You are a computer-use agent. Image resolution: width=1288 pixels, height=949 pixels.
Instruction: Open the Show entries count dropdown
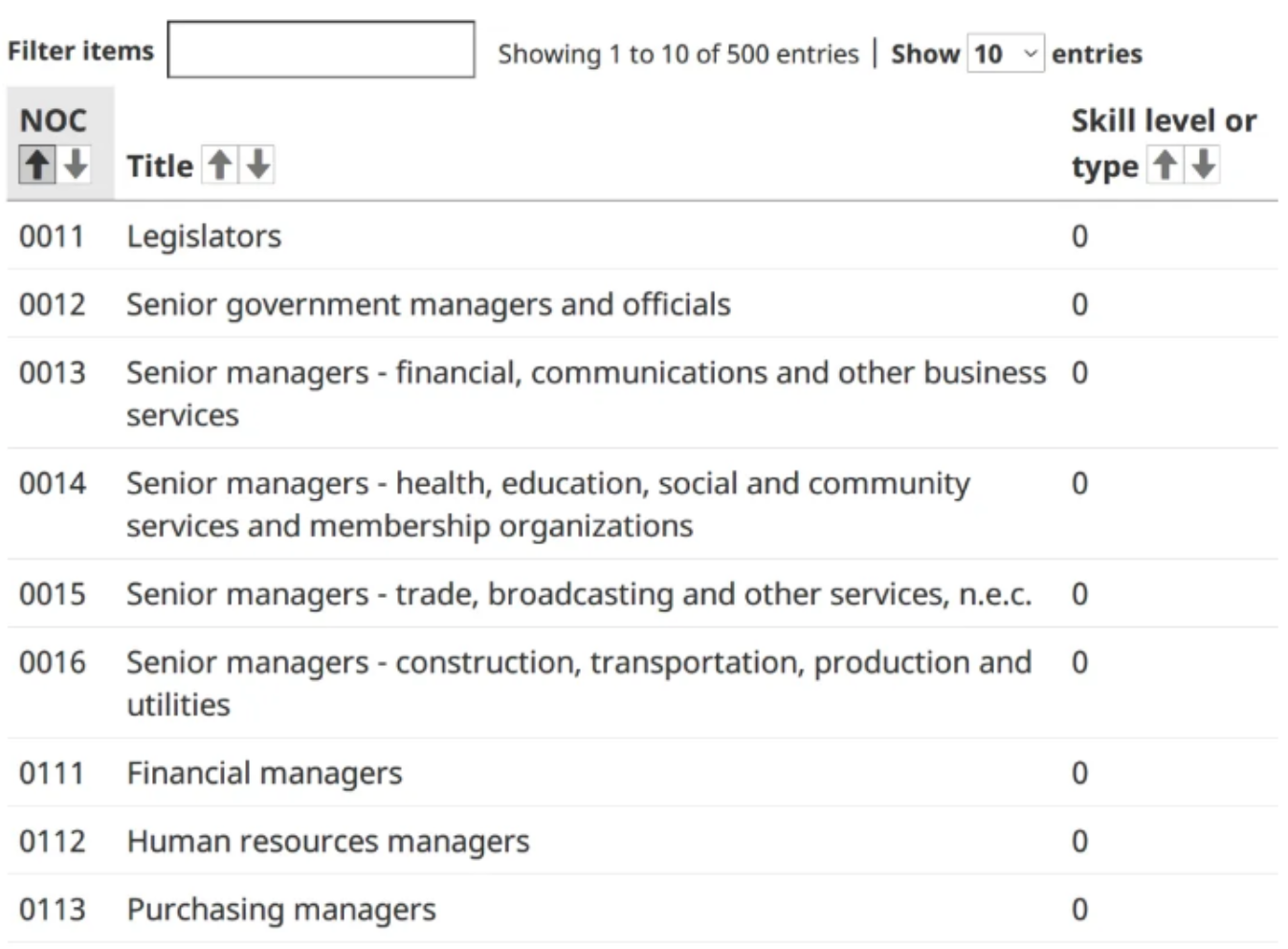(x=1005, y=54)
